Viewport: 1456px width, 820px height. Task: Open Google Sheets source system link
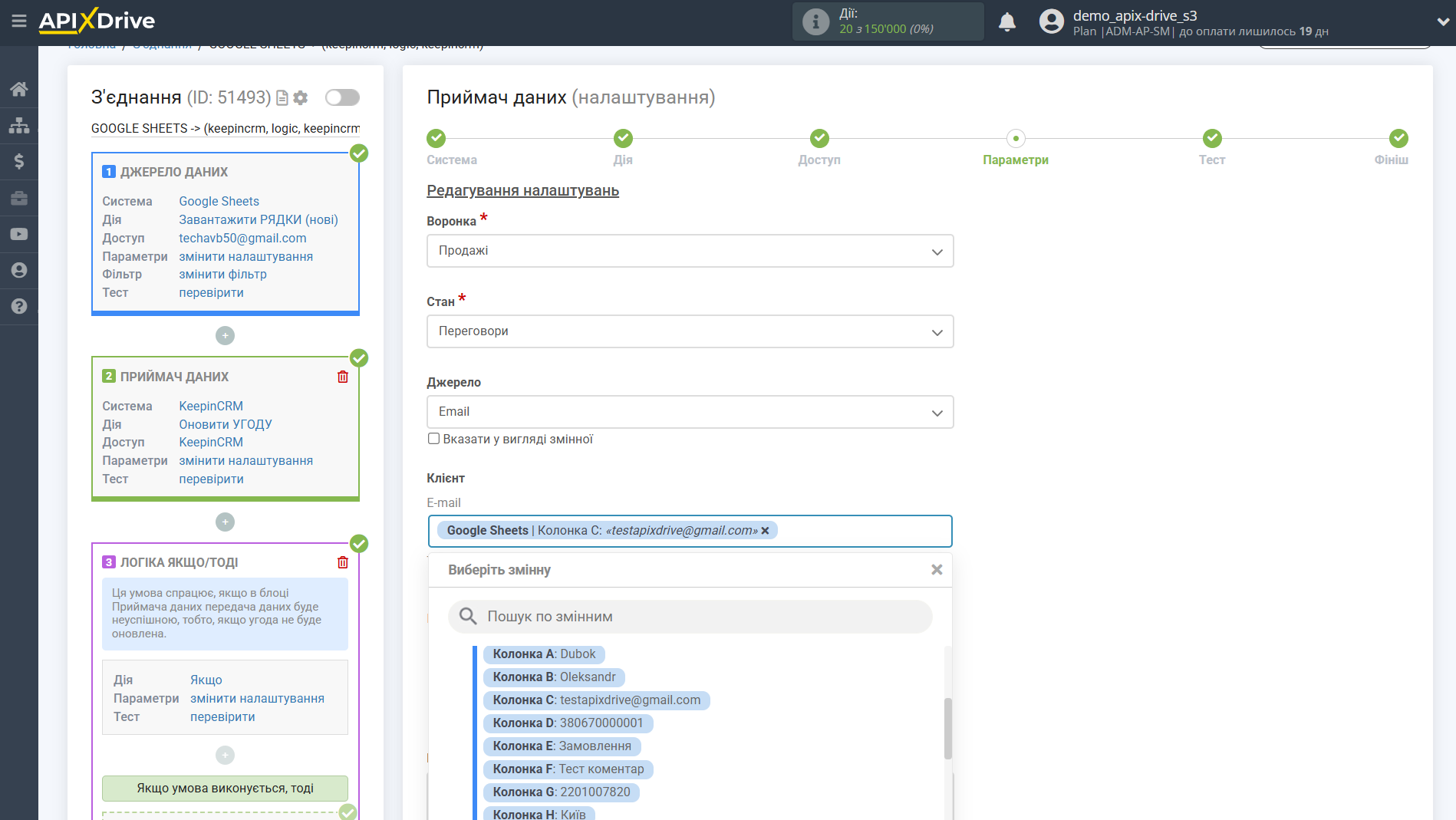219,201
